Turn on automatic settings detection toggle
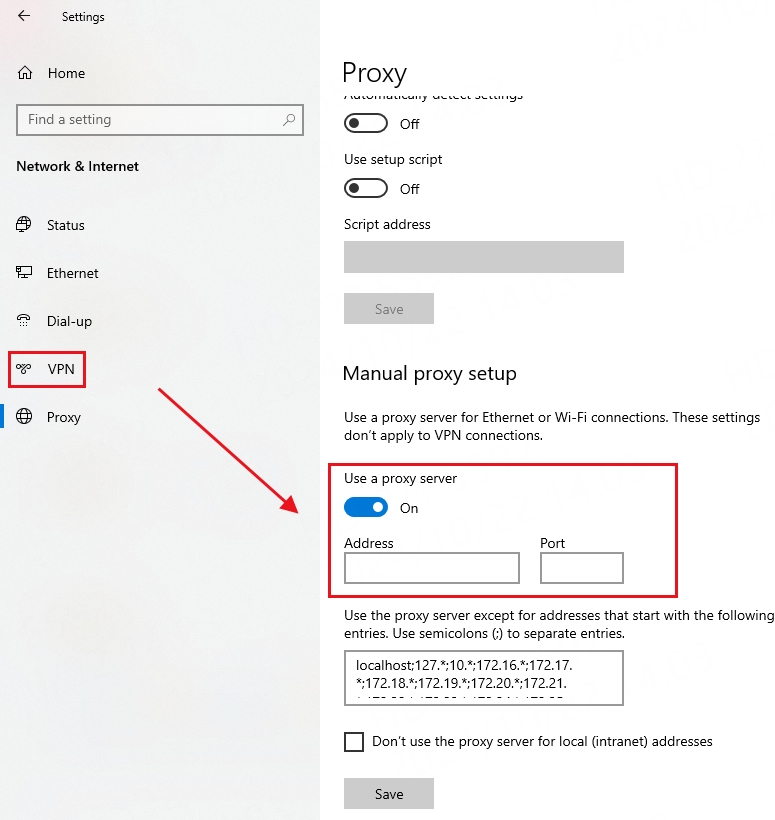Screen dimensions: 775x820 point(366,124)
